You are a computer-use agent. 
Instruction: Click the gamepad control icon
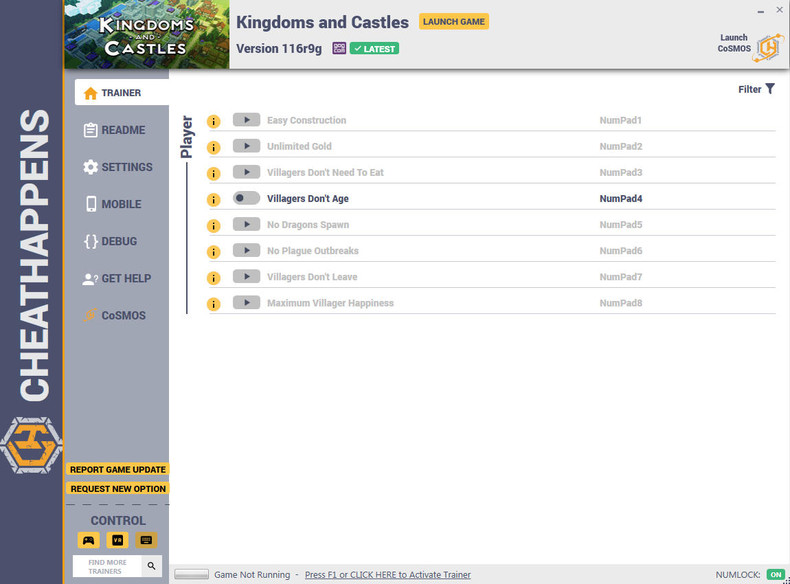[89, 540]
